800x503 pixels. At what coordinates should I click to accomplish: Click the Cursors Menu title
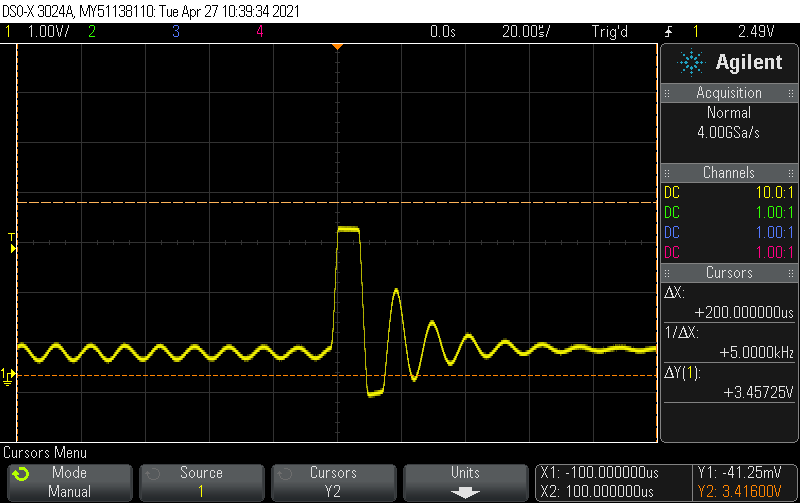[x=45, y=453]
